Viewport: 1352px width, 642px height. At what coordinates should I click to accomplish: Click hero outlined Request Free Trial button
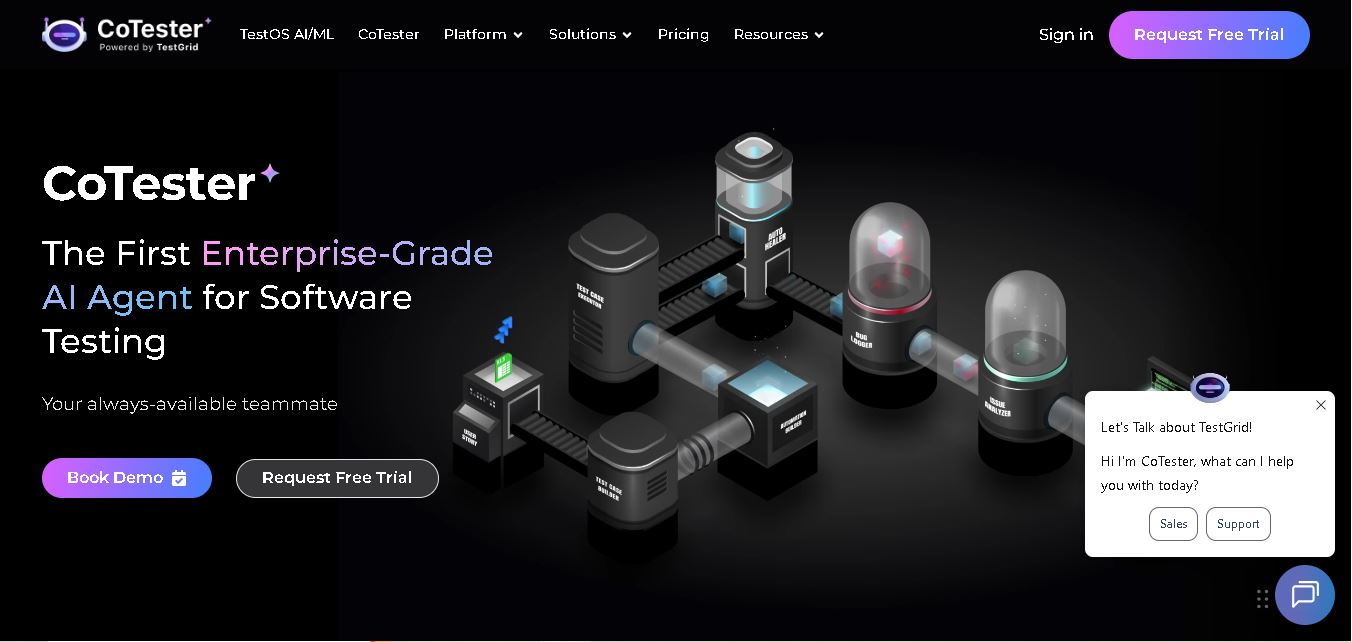[337, 478]
